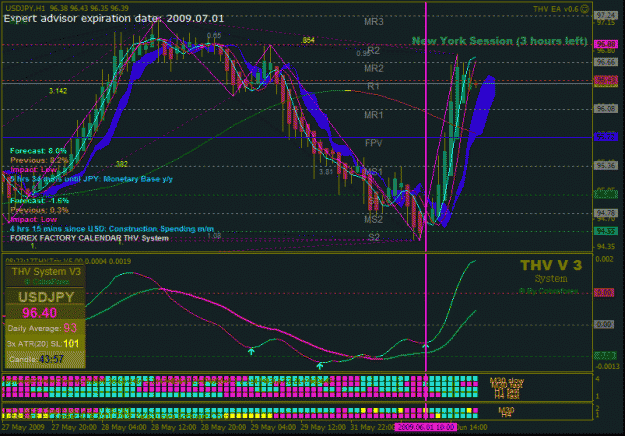Click the blue FPV price tag on the price axis

[606, 137]
